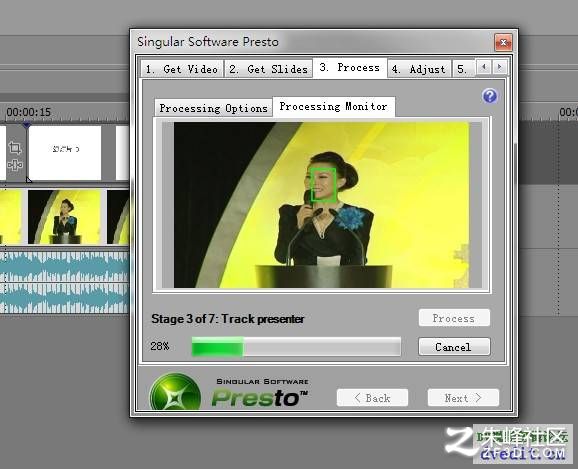Screen dimensions: 578x469
Task: Click the Presto green logo icon
Action: click(175, 392)
